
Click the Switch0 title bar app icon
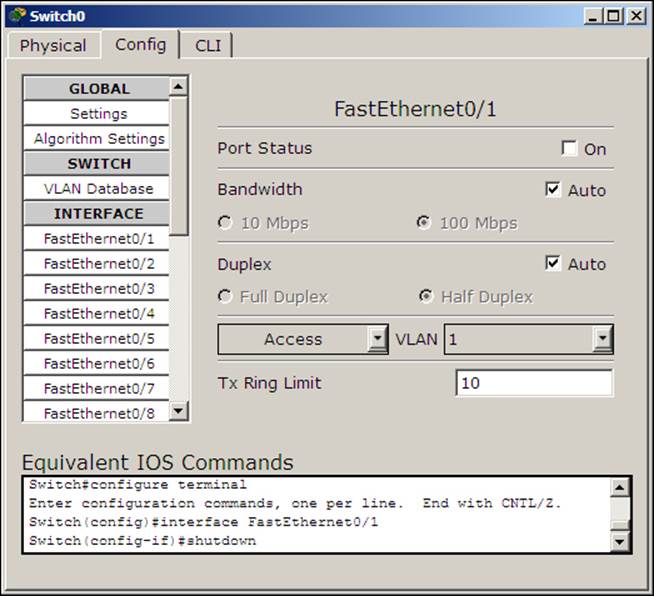click(x=17, y=15)
